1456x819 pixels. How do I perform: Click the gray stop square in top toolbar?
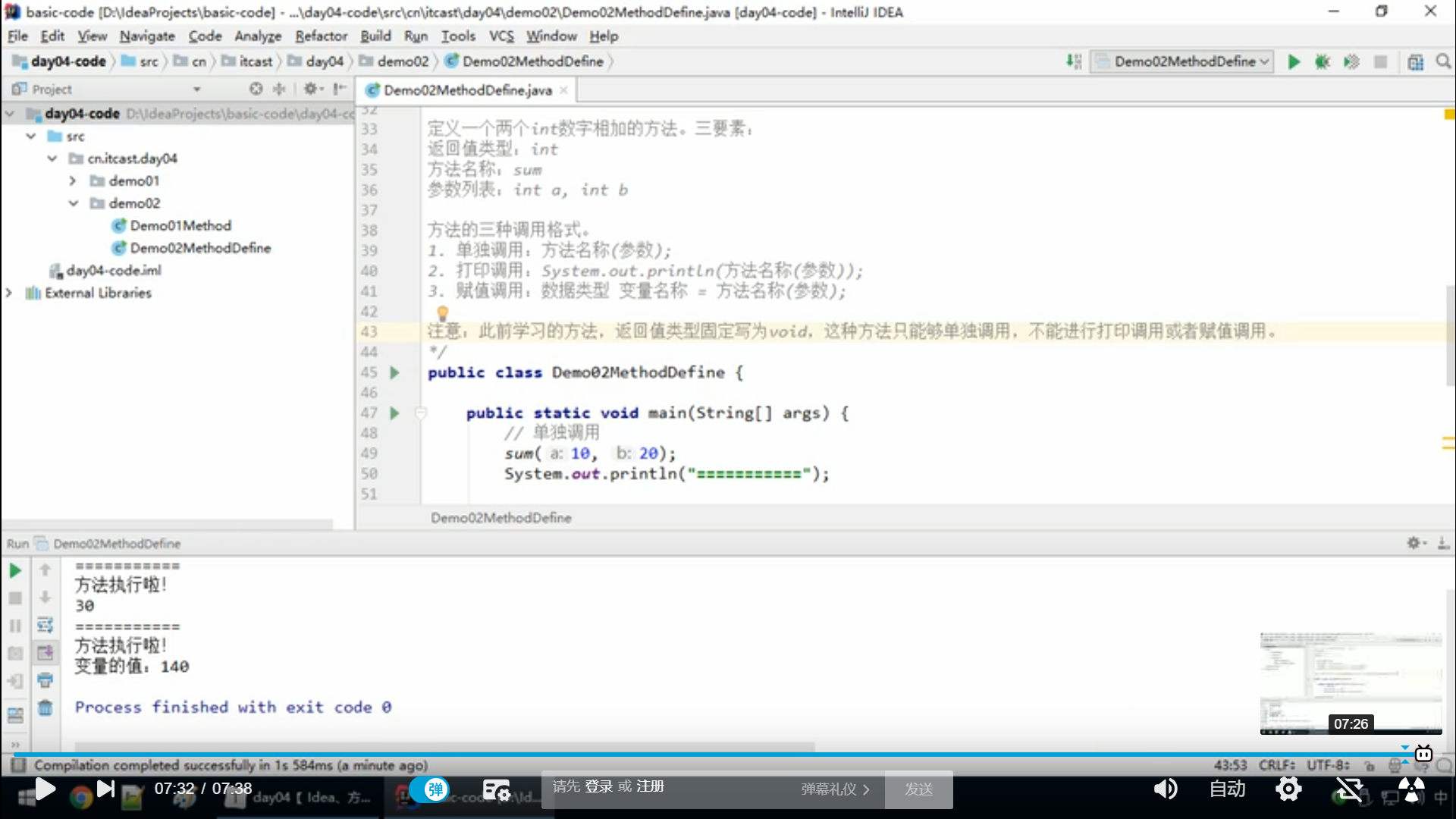[x=1380, y=61]
